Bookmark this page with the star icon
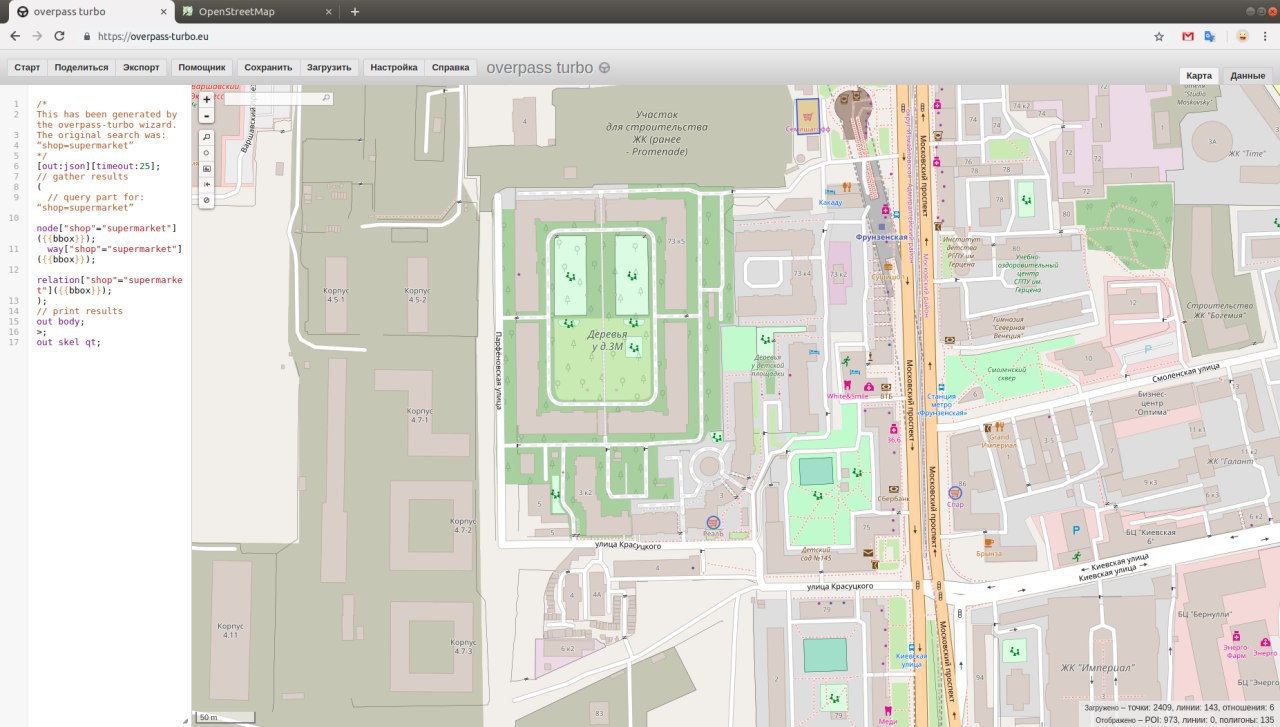This screenshot has width=1280, height=727. (x=1159, y=36)
